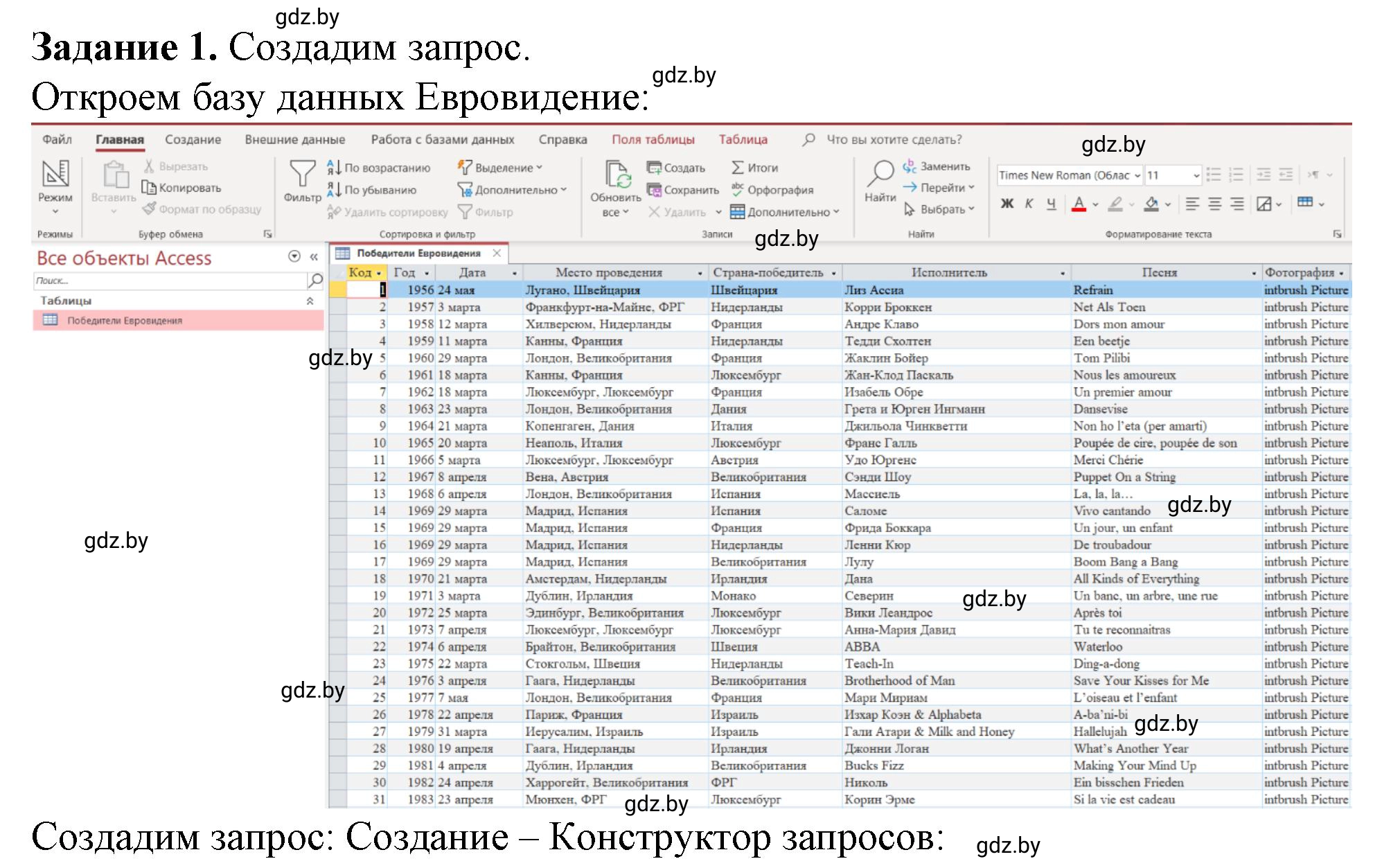The height and width of the screenshot is (868, 1391).
Task: Click Брайтон, Великобритания cell
Action: [615, 646]
